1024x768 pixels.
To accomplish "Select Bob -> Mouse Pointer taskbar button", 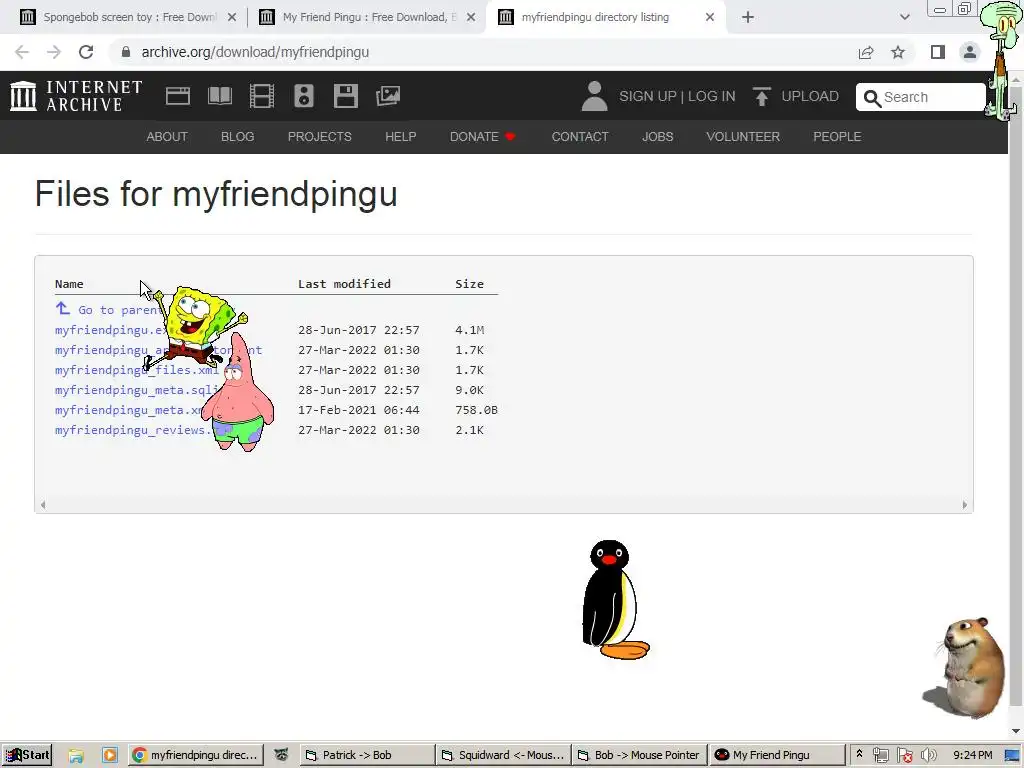I will (x=639, y=756).
